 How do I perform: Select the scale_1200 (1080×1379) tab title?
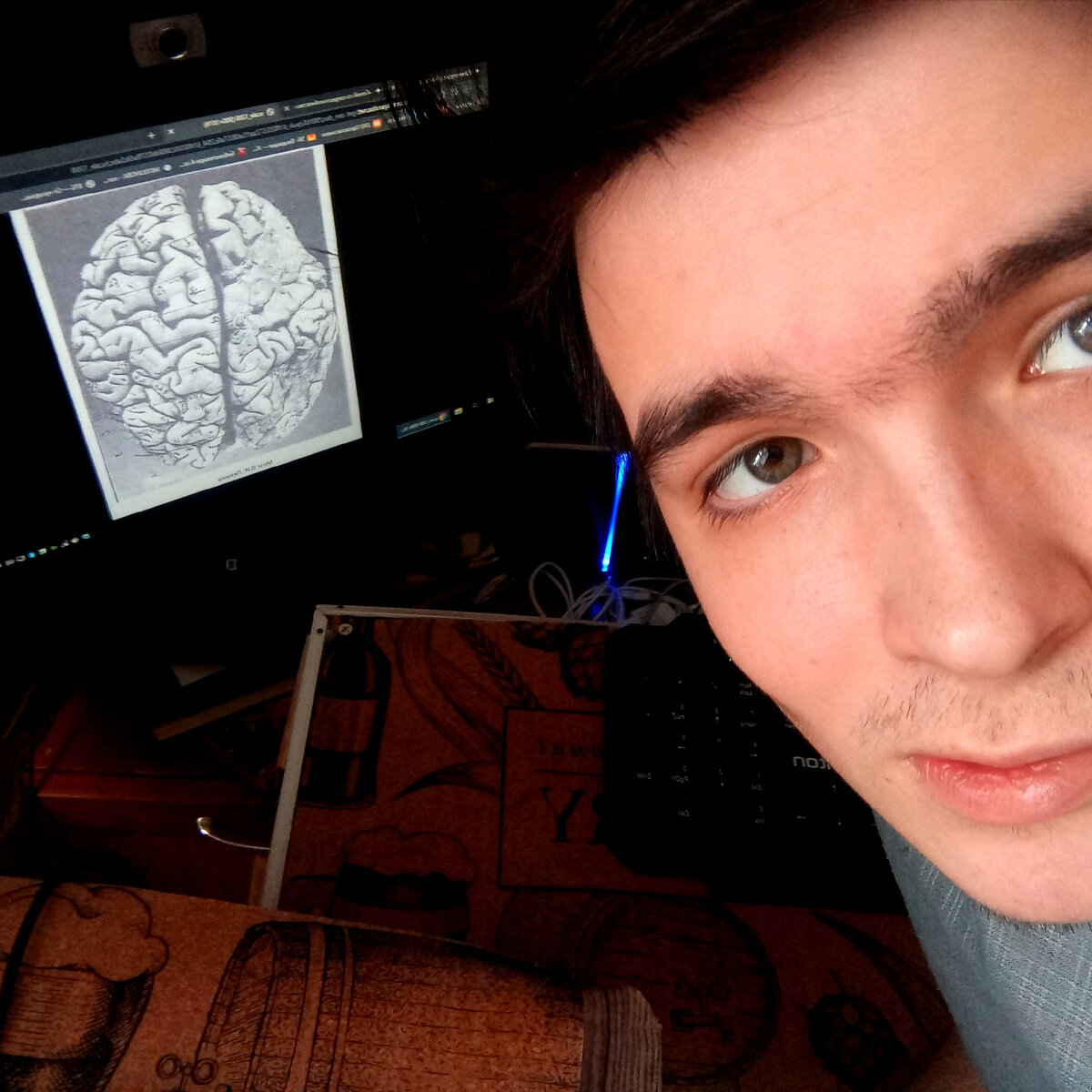tap(234, 119)
